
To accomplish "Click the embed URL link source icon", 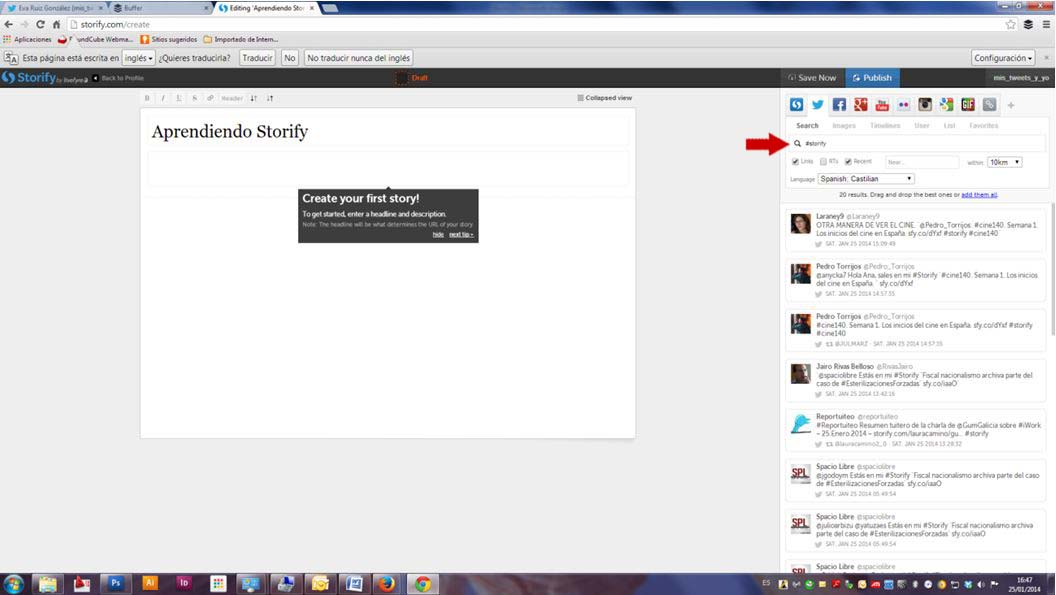I will click(x=989, y=104).
